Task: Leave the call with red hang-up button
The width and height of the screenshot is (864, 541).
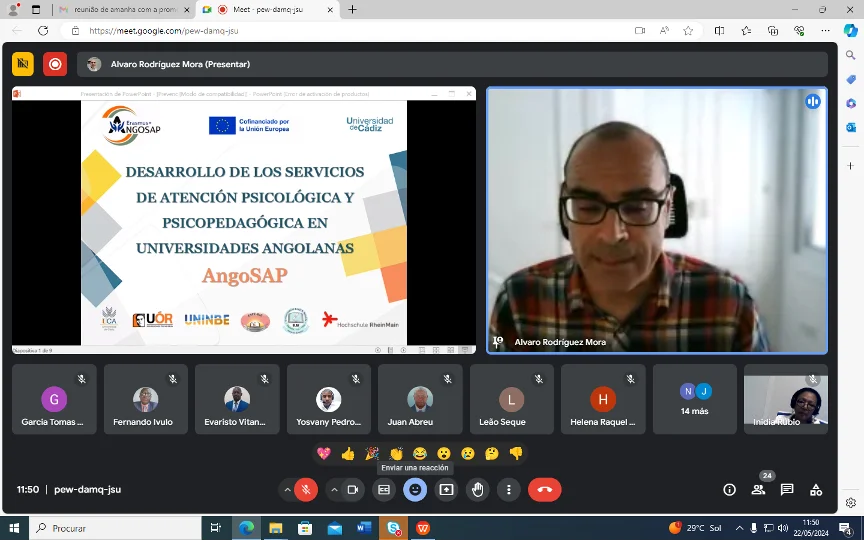Action: click(544, 490)
